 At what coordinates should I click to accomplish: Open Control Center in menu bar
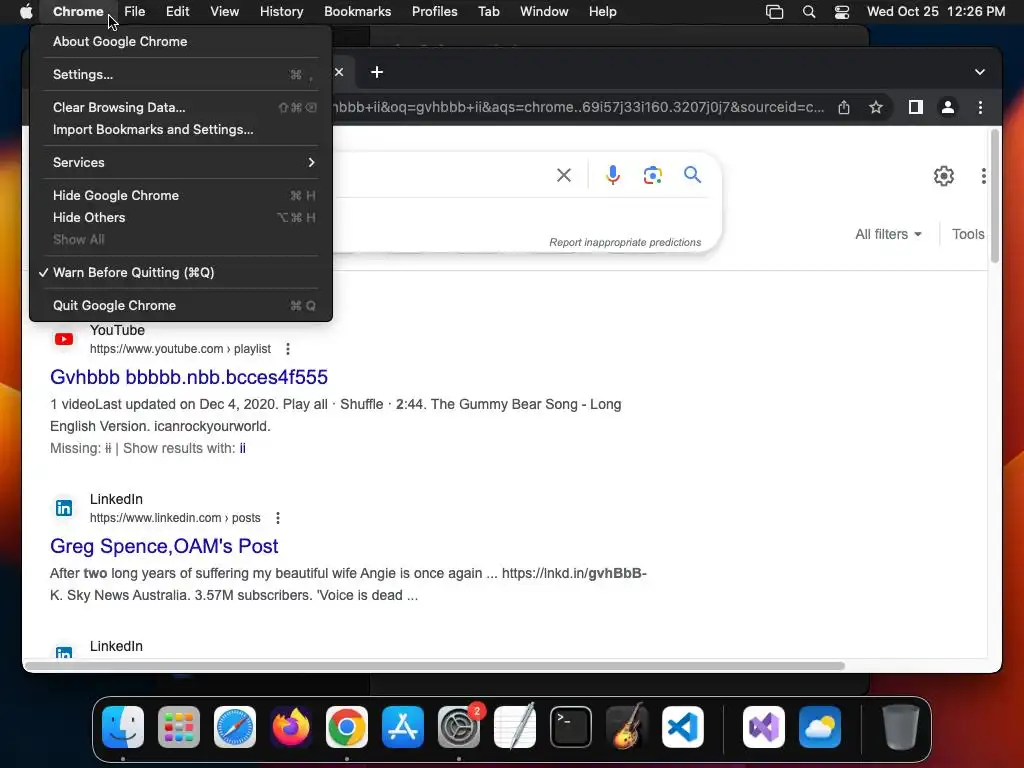tap(842, 12)
